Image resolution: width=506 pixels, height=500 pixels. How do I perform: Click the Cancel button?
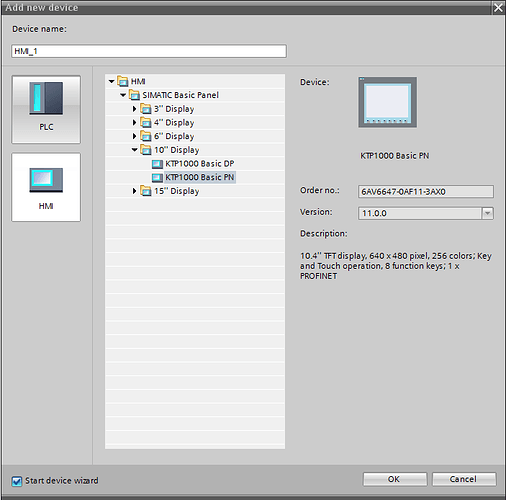(x=464, y=479)
